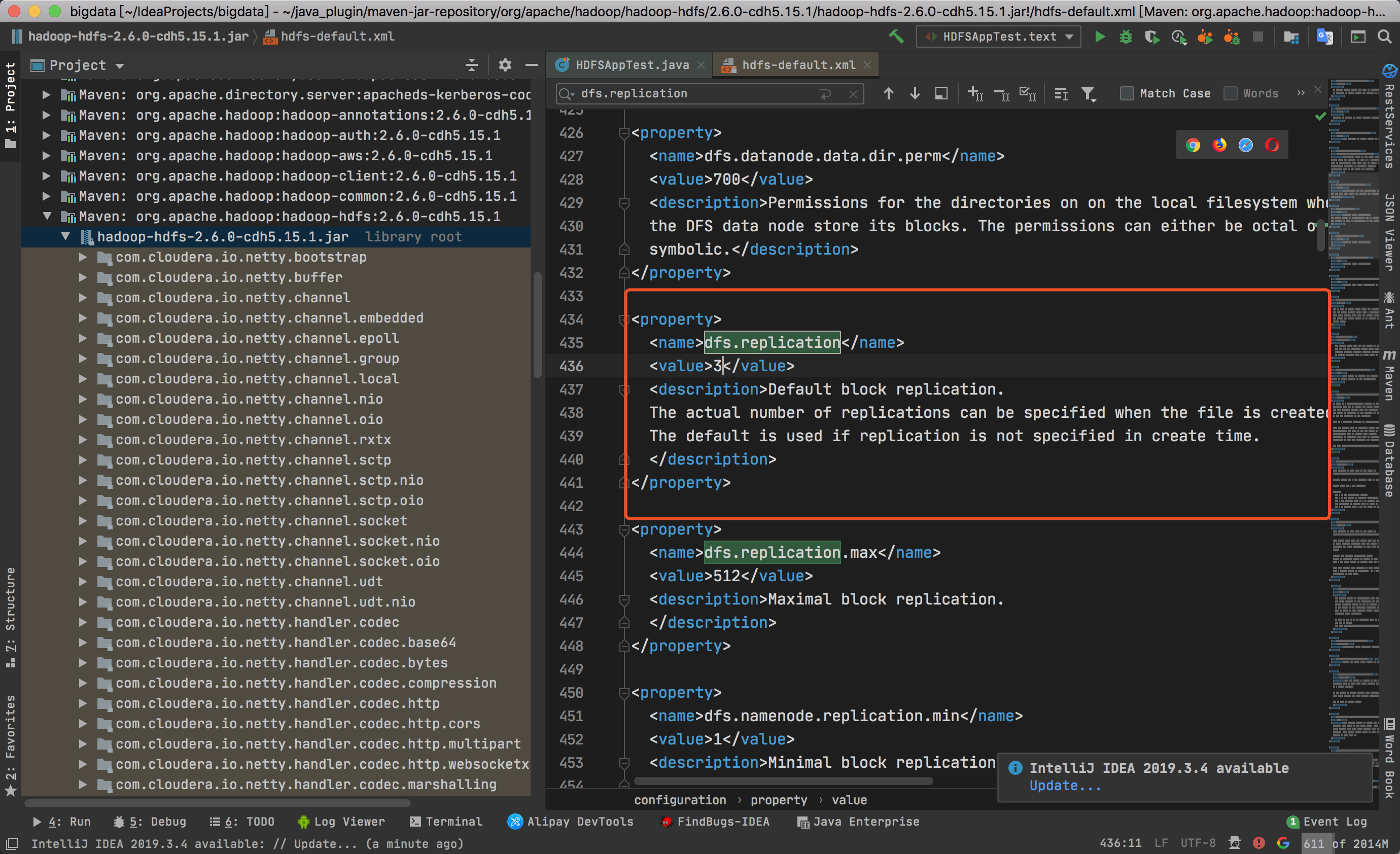Open in Chrome browser icon
The width and height of the screenshot is (1400, 854).
click(x=1193, y=146)
